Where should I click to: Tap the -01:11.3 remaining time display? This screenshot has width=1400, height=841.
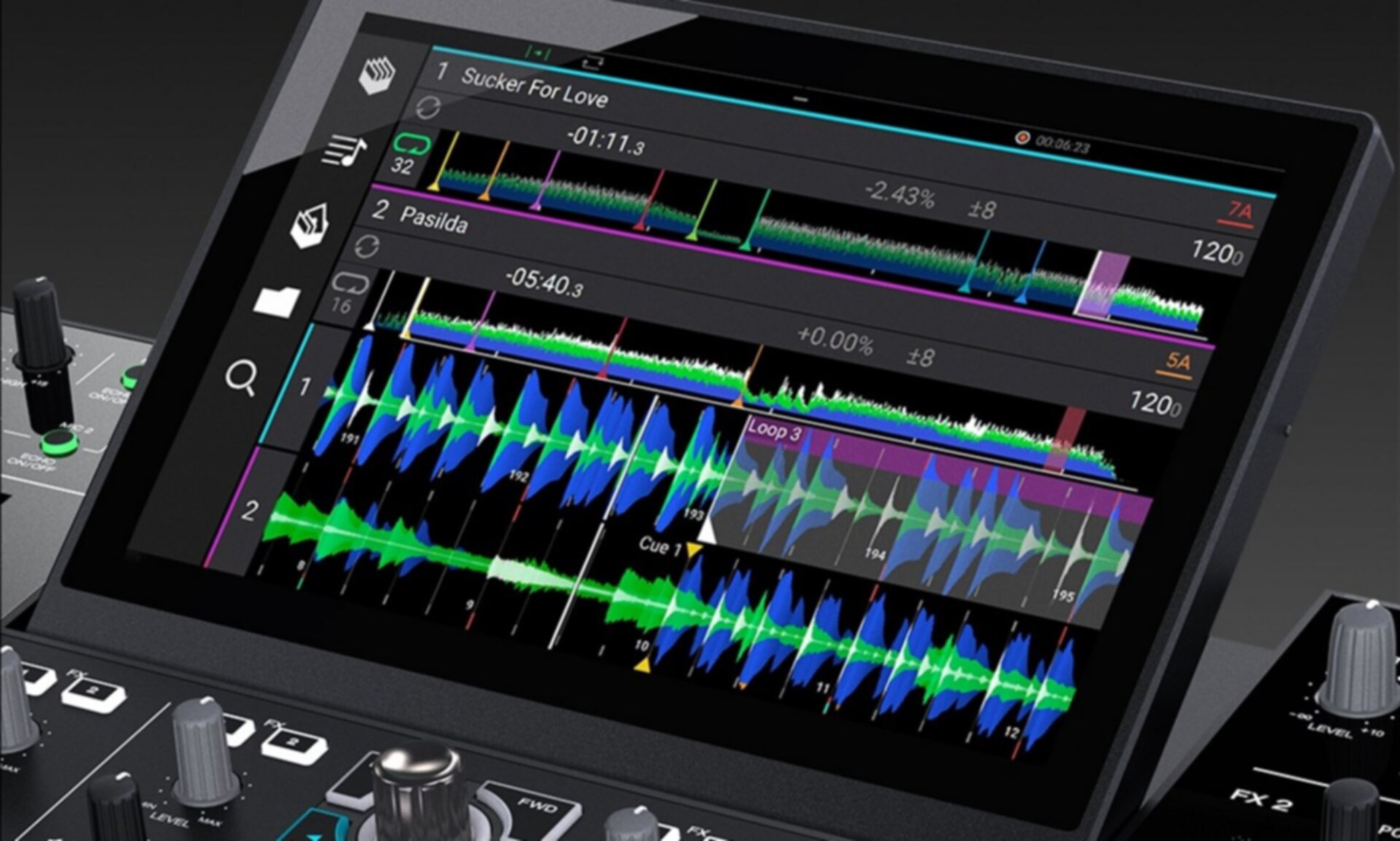606,140
